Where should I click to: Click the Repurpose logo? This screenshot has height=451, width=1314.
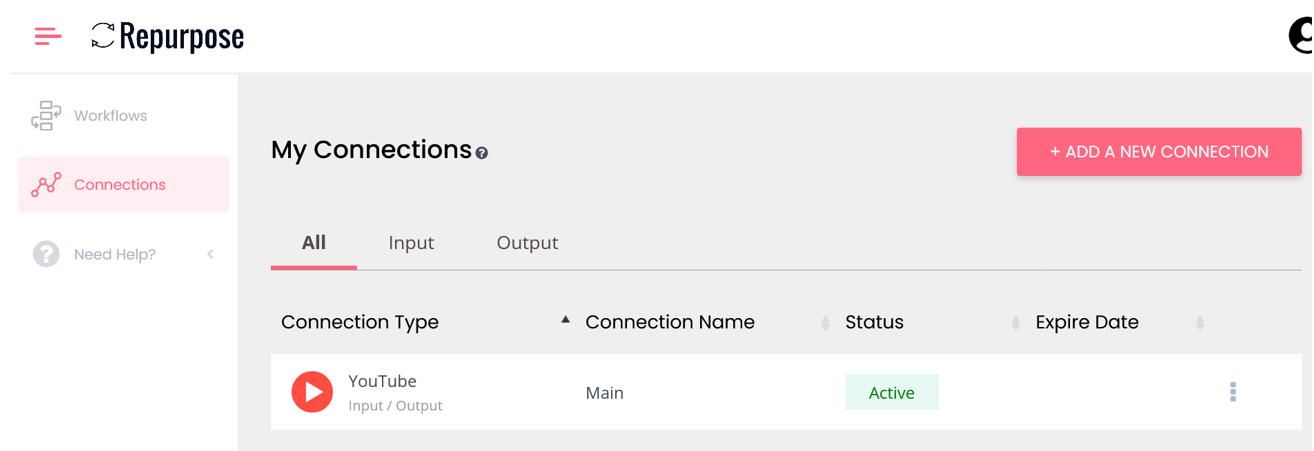tap(167, 37)
